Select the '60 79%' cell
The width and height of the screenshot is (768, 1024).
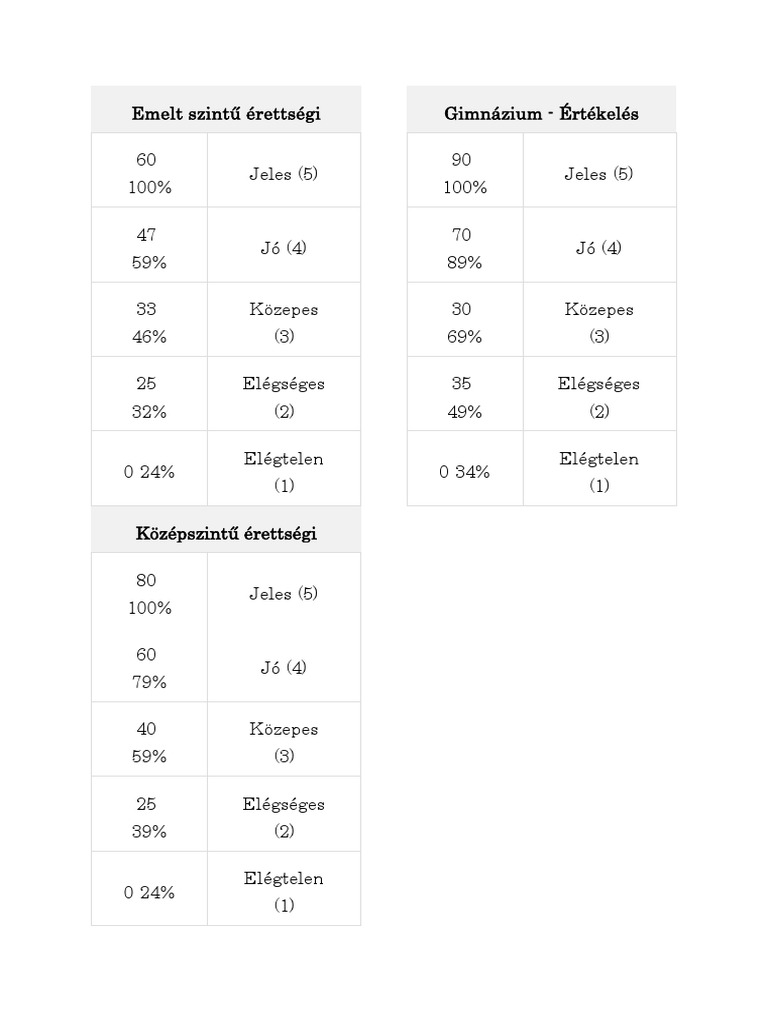tap(149, 668)
